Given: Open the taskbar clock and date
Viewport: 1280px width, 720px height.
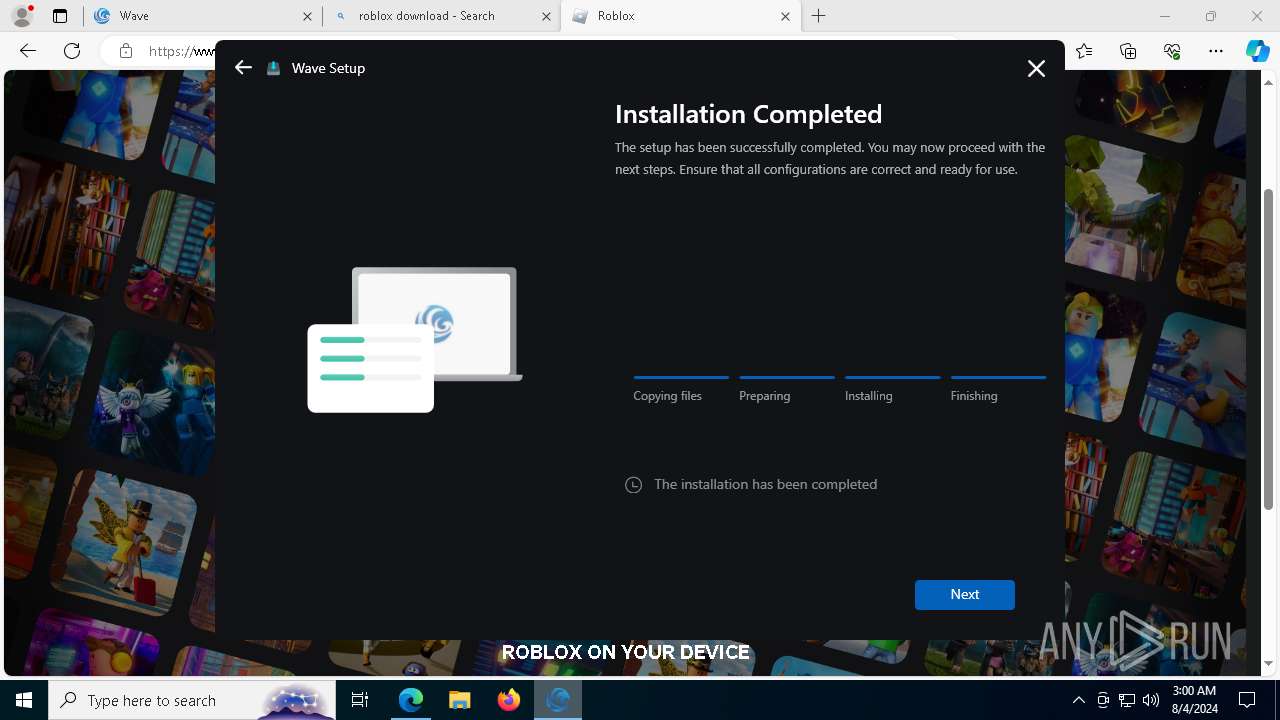Looking at the screenshot, I should 1194,700.
